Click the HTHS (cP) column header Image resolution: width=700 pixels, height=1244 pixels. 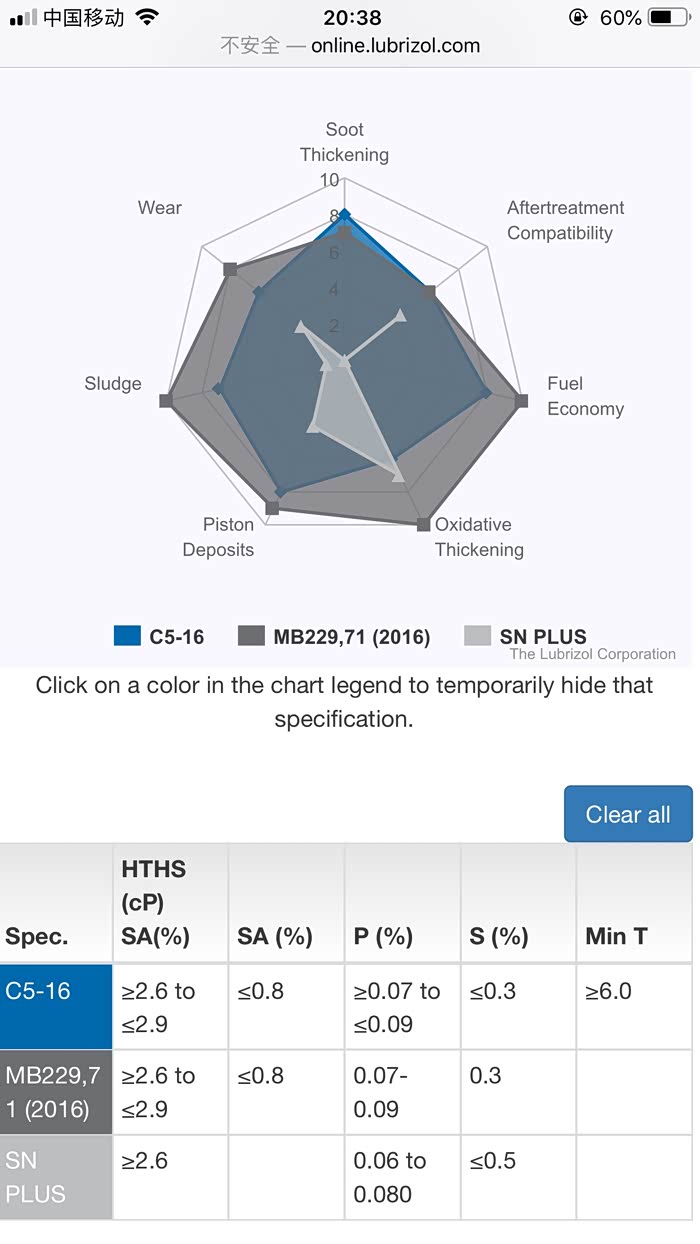click(x=170, y=903)
